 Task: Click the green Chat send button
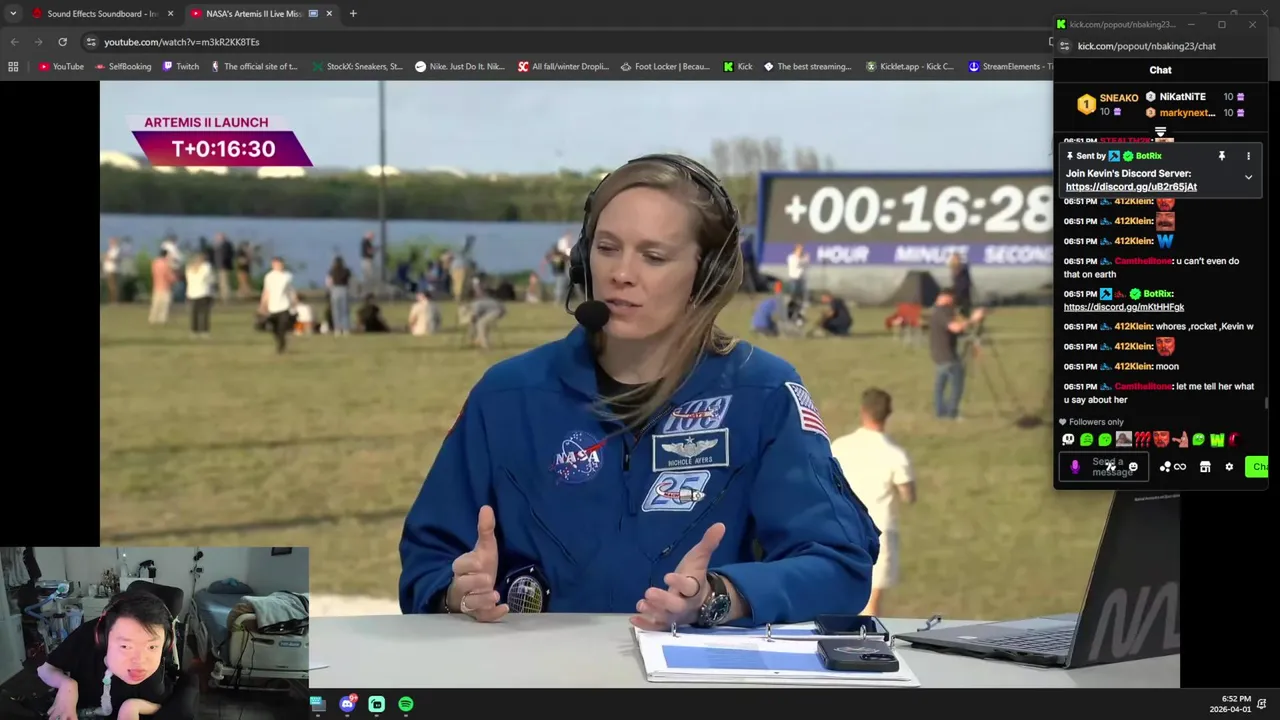[x=1257, y=467]
